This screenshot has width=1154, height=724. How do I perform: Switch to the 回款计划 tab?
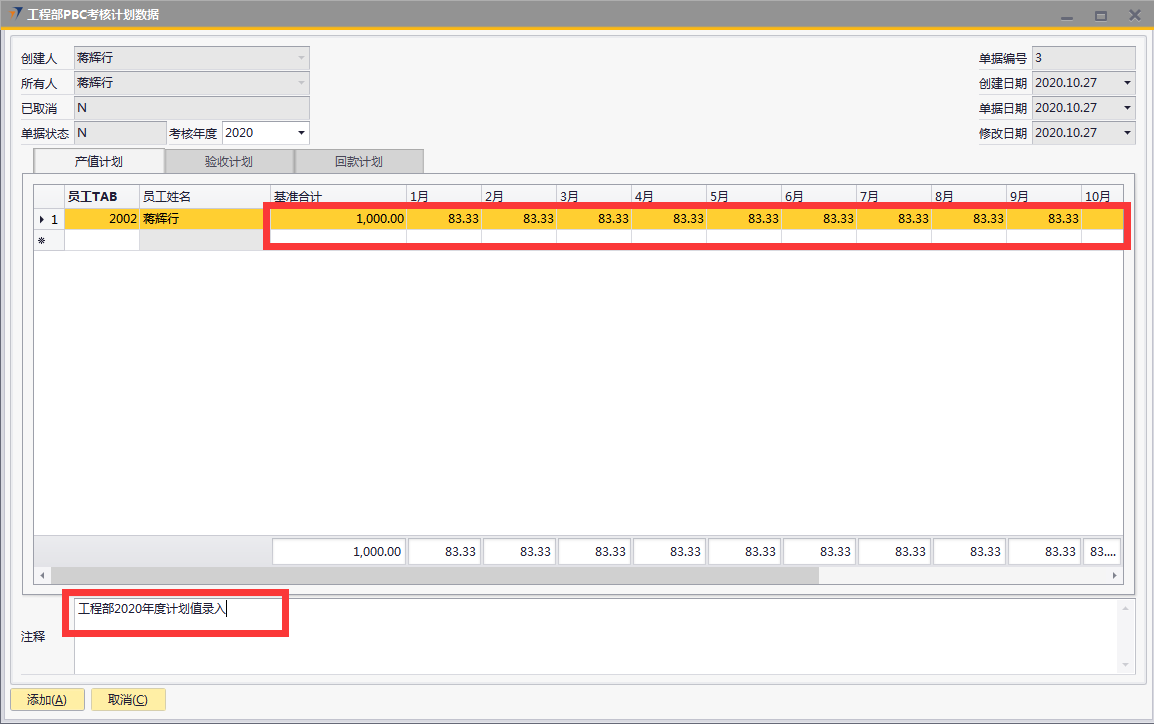[x=359, y=162]
